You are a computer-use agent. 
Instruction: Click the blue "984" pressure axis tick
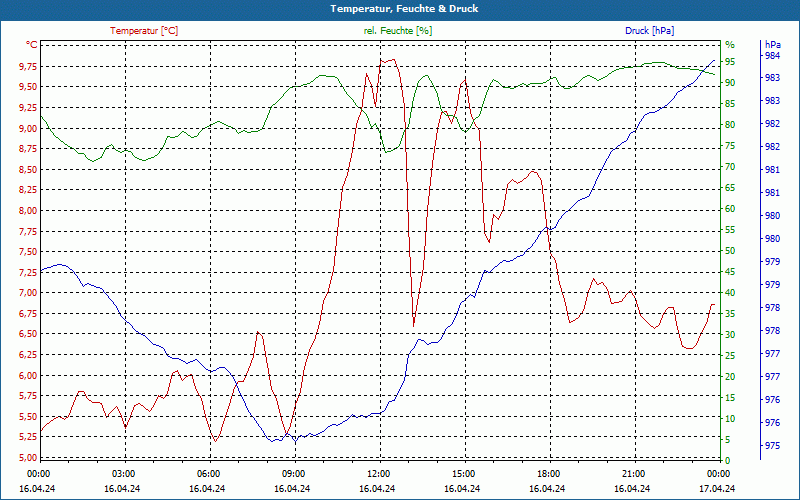[x=772, y=56]
